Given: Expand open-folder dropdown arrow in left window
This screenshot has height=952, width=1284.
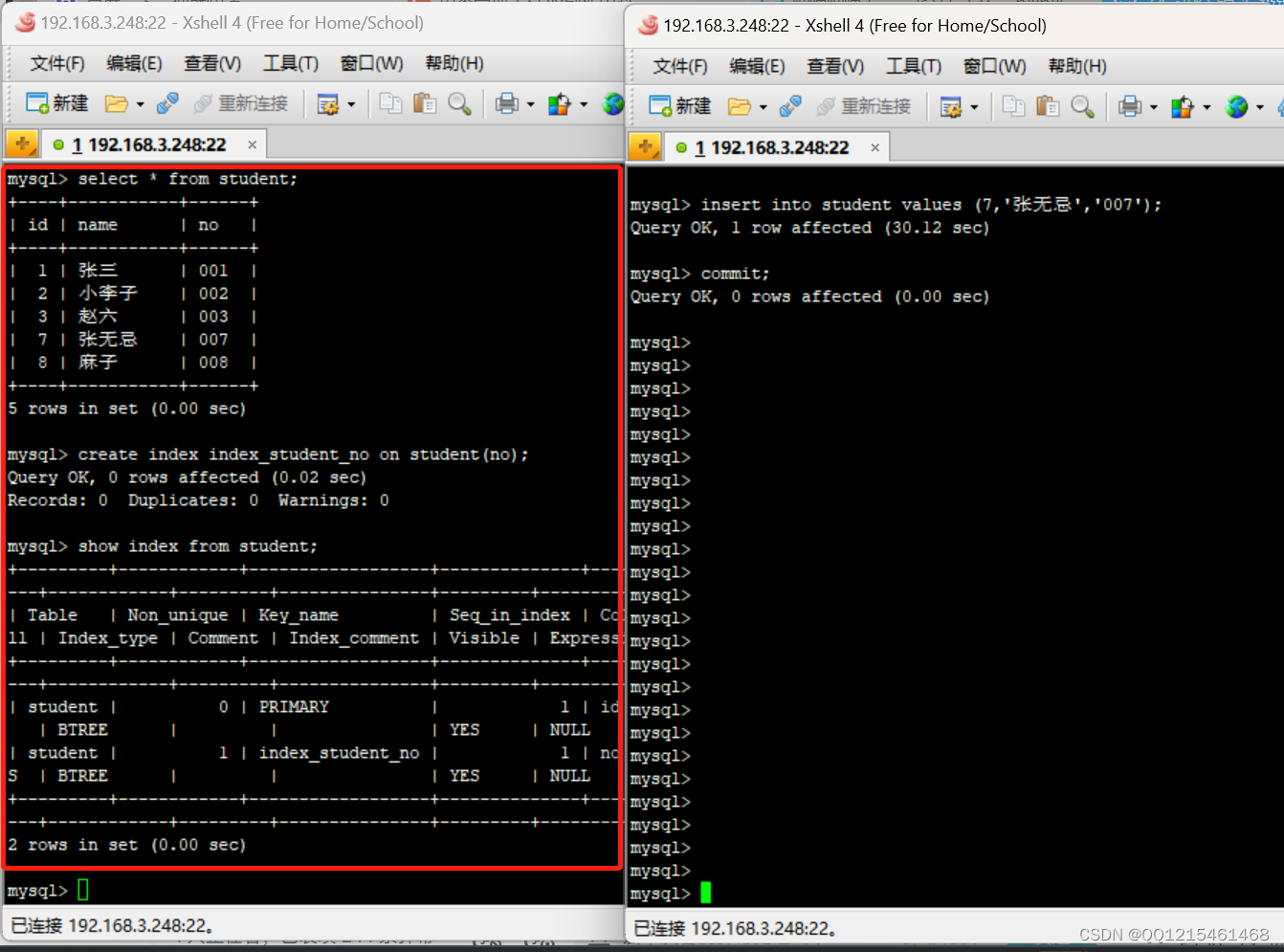Looking at the screenshot, I should click(140, 104).
